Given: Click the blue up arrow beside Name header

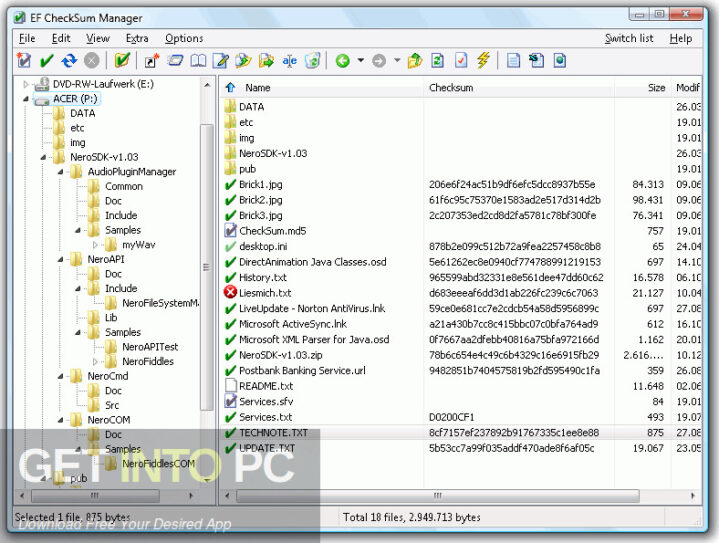Looking at the screenshot, I should (x=230, y=87).
